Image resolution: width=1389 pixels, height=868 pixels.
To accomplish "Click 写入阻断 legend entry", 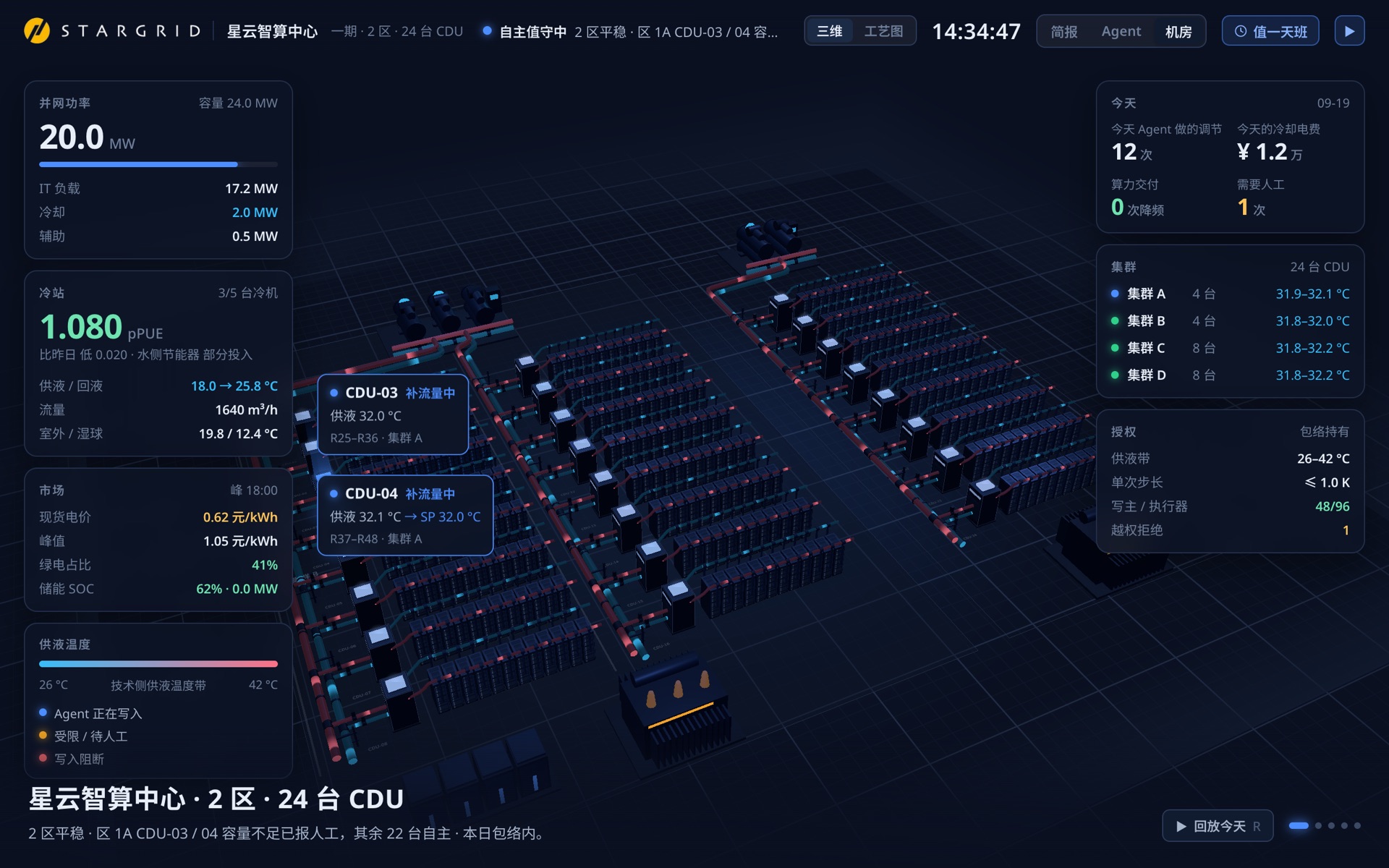I will click(72, 759).
